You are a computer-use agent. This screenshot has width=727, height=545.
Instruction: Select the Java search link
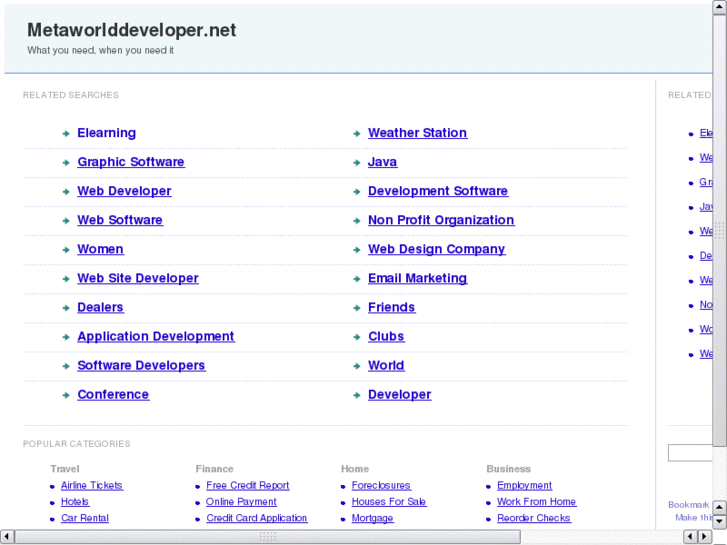pos(383,162)
